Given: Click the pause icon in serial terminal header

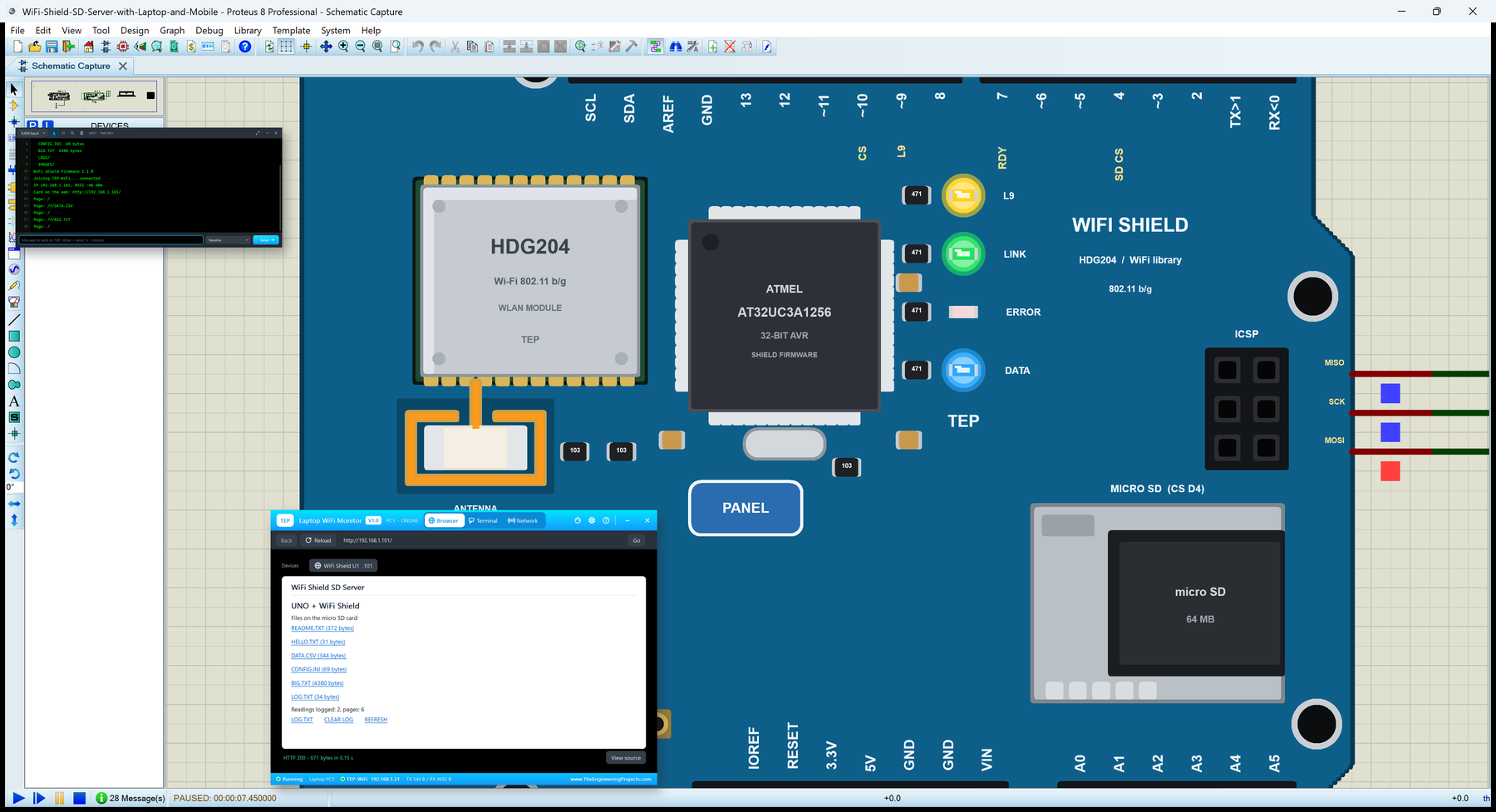Looking at the screenshot, I should coord(63,133).
